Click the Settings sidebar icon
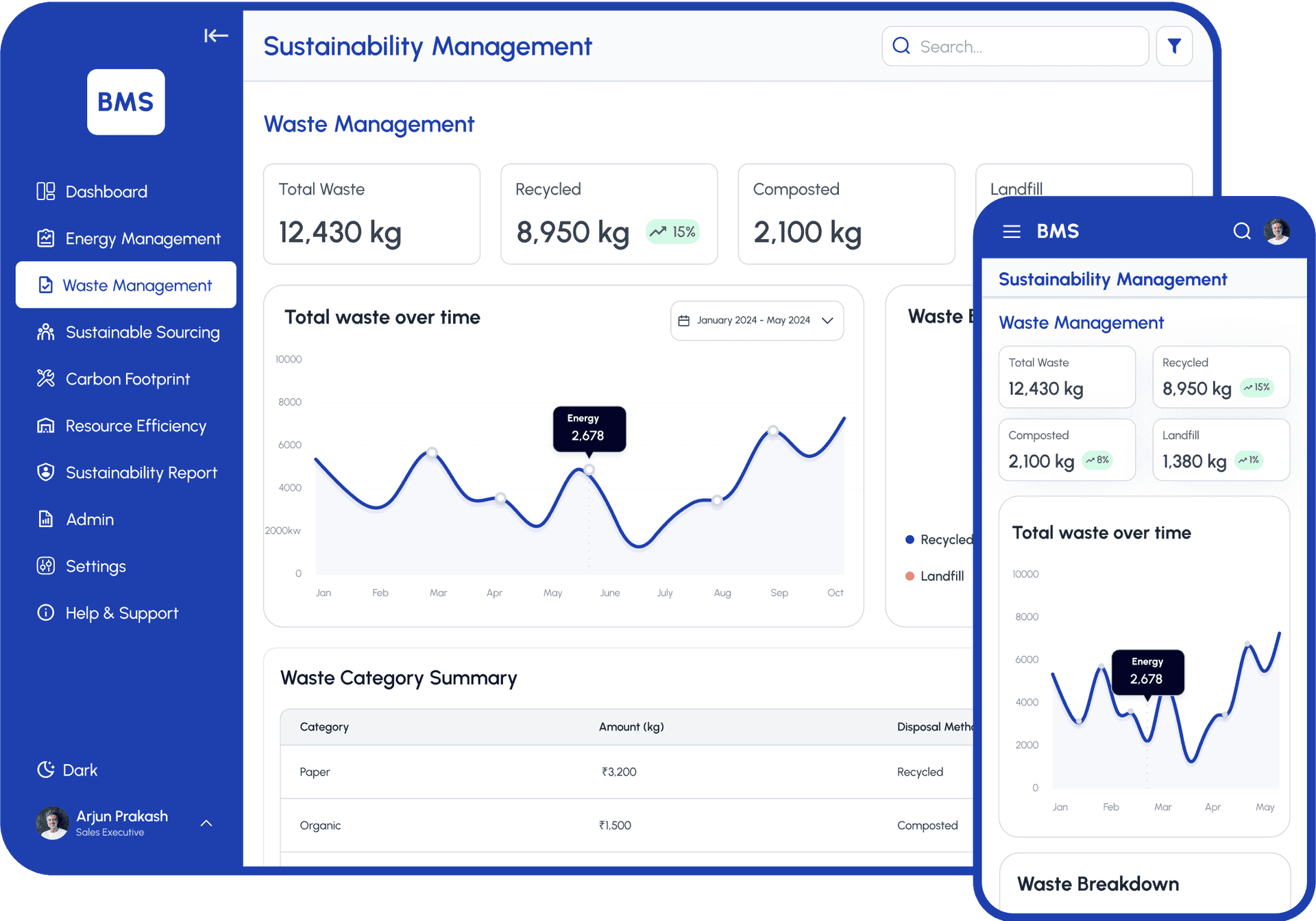The height and width of the screenshot is (921, 1316). (x=46, y=566)
